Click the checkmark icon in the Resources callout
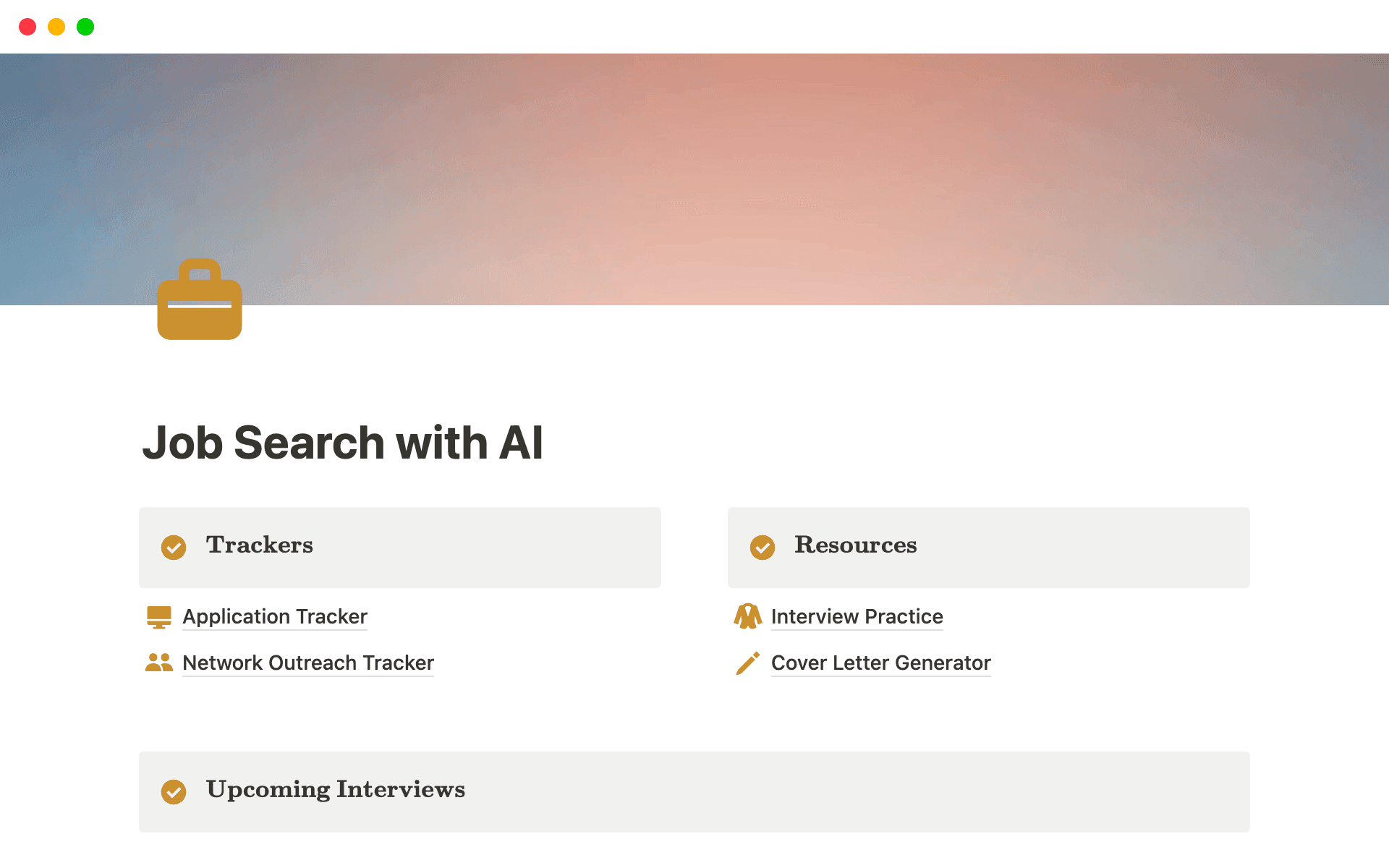 (x=763, y=548)
